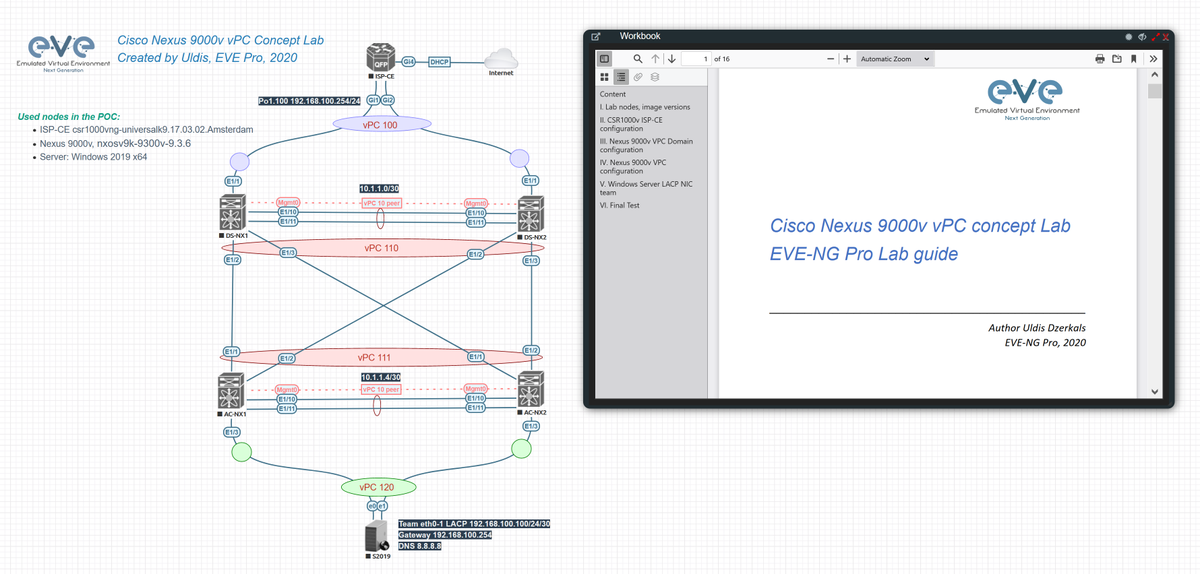Select the S2019 server node
Image resolution: width=1200 pixels, height=574 pixels.
377,536
